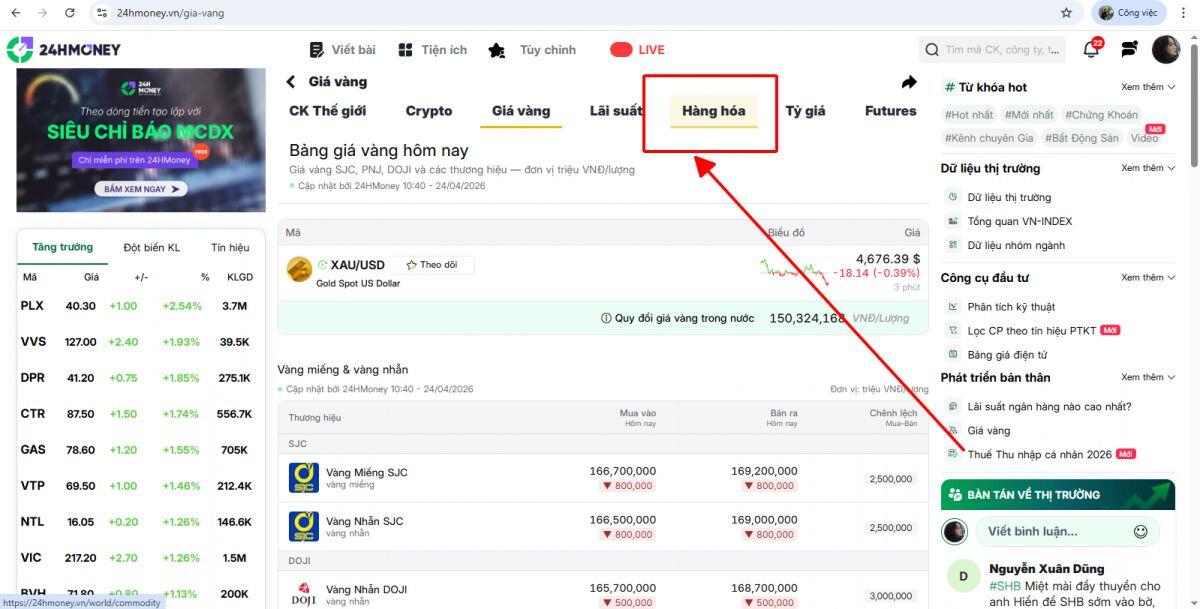Image resolution: width=1200 pixels, height=609 pixels.
Task: Click the SJC logo beside Vàng Miếng SJC
Action: pos(304,478)
